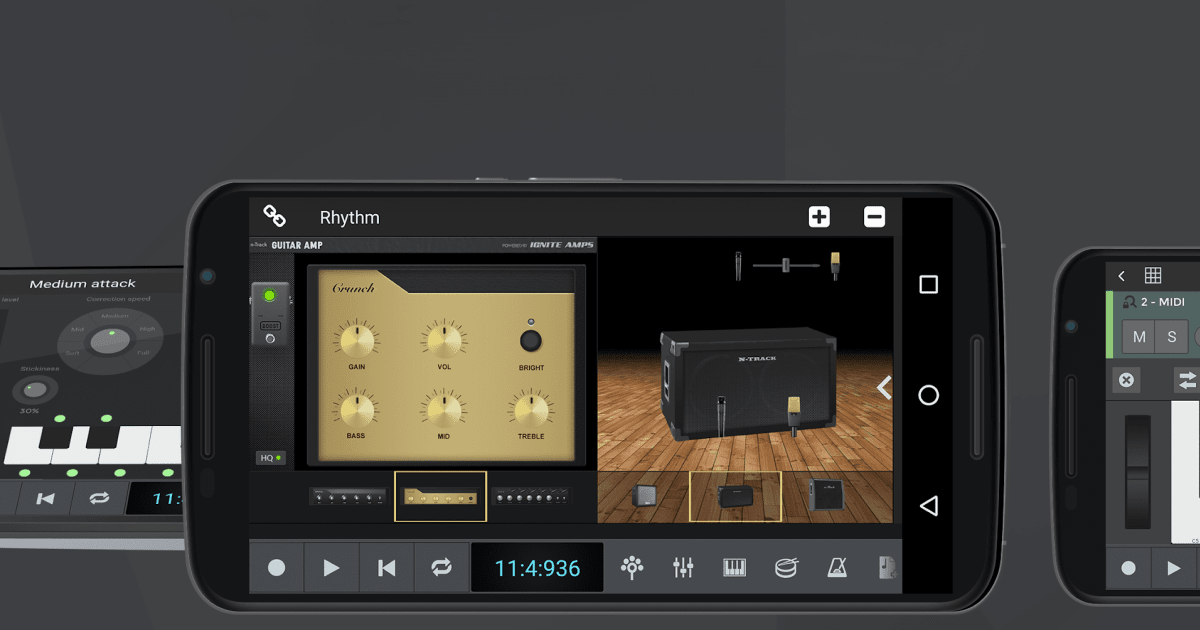Click the swap arrows icon on right phone
Screen dimensions: 1200x630
[1187, 380]
